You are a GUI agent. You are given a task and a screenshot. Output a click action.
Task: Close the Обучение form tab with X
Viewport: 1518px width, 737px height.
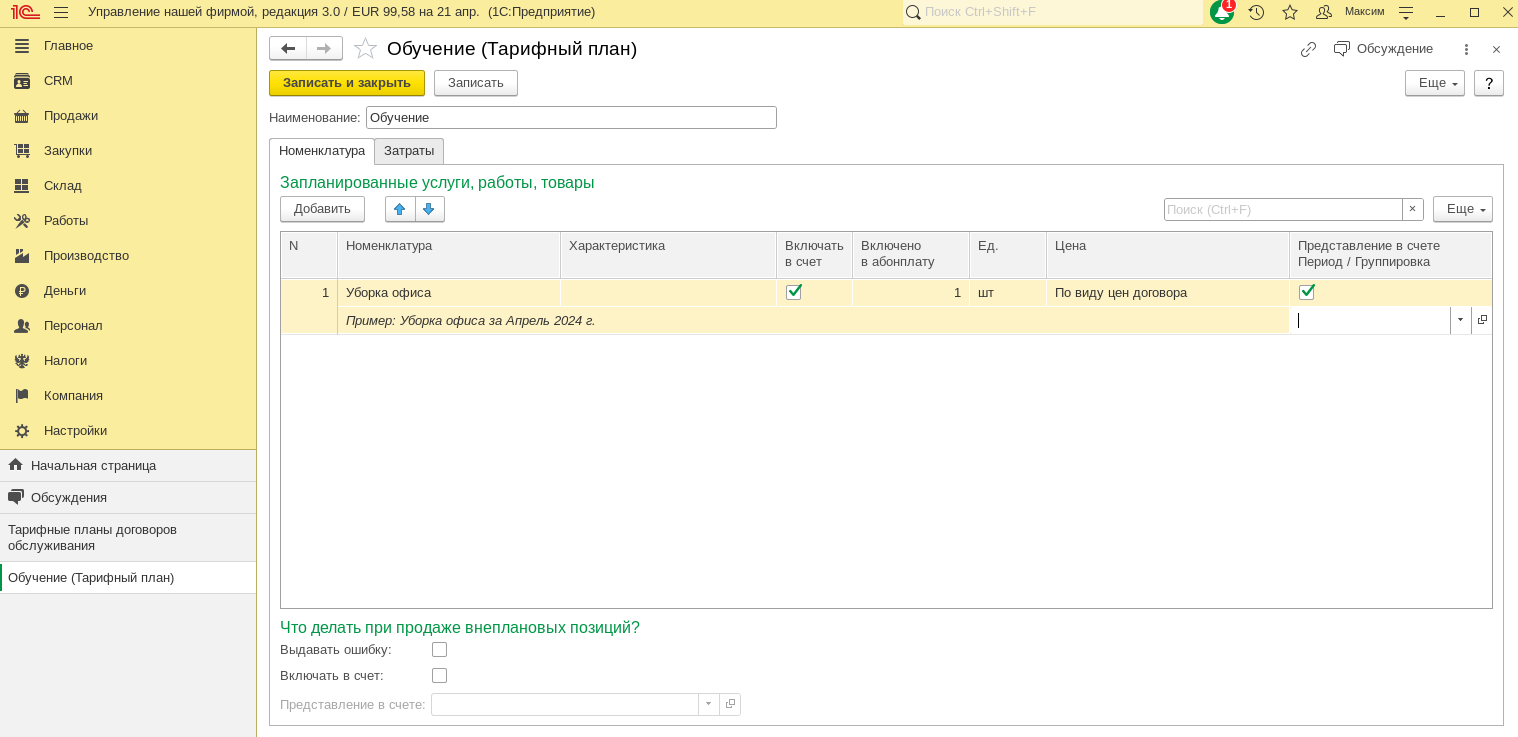(1496, 49)
